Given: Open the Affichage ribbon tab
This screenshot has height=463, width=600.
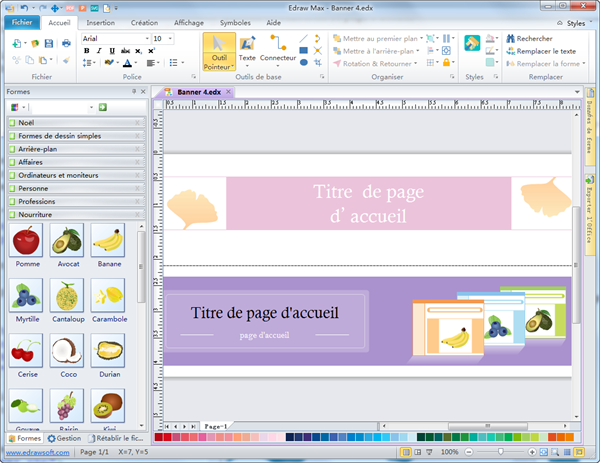Looking at the screenshot, I should 189,21.
